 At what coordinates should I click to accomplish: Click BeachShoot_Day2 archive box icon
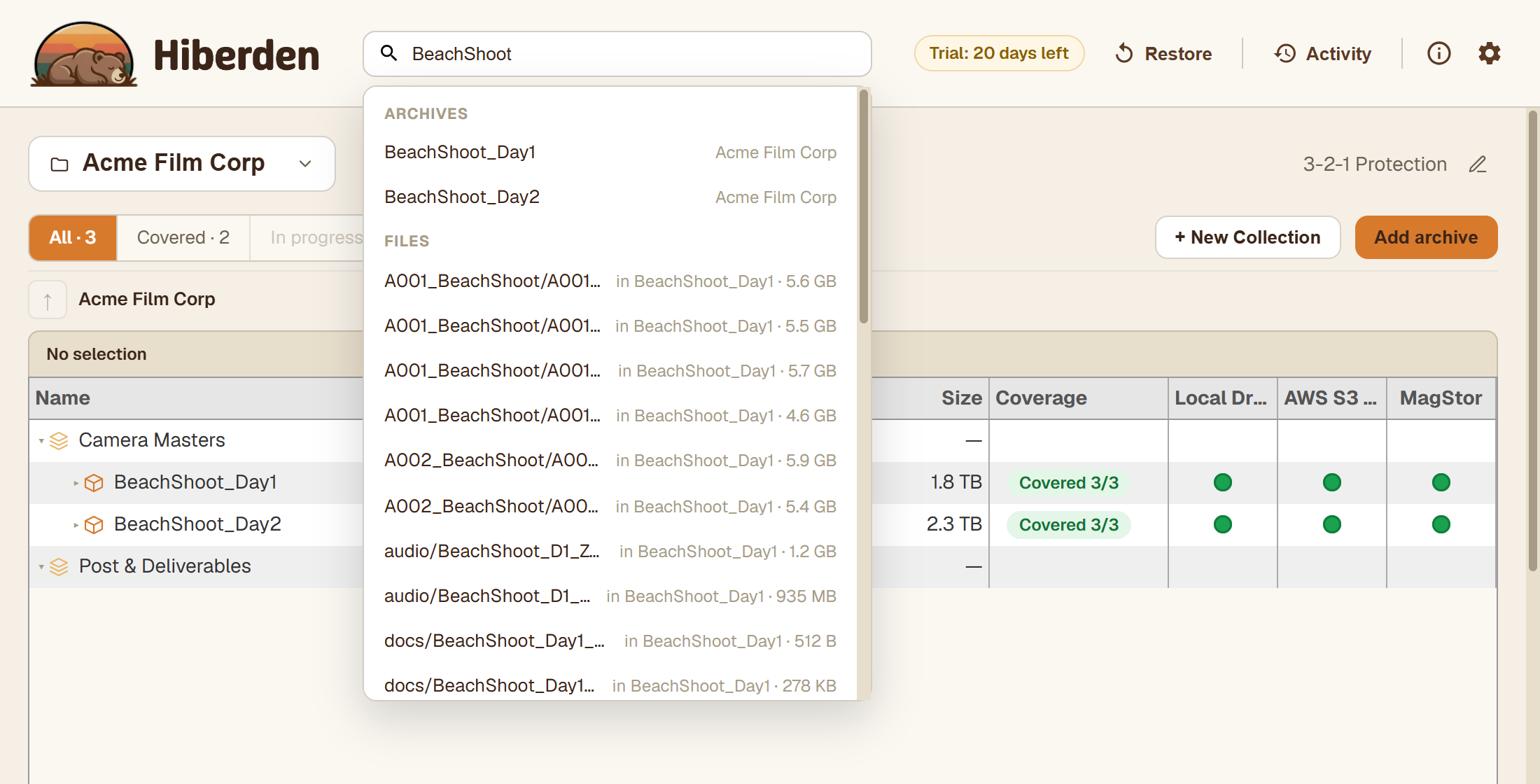(x=94, y=524)
